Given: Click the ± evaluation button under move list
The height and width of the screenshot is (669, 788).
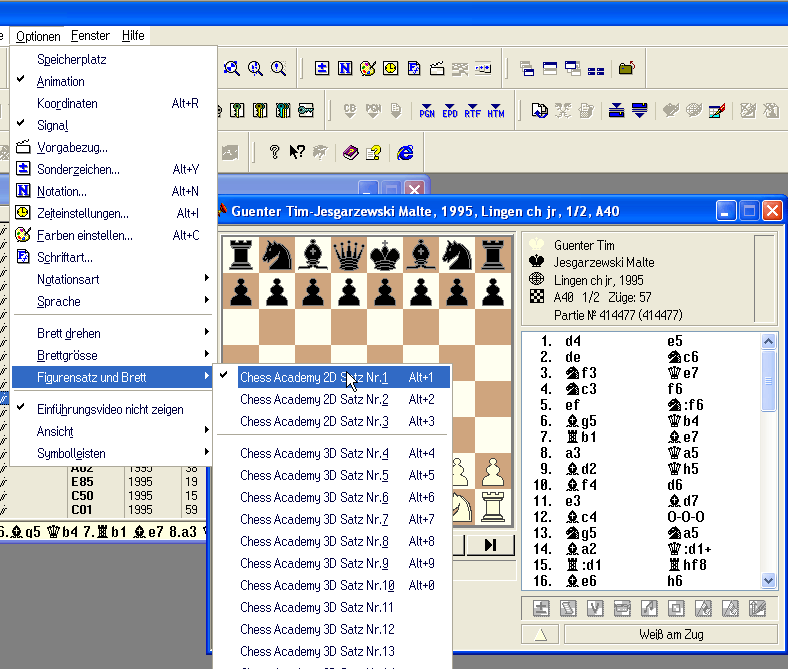Looking at the screenshot, I should pyautogui.click(x=541, y=608).
